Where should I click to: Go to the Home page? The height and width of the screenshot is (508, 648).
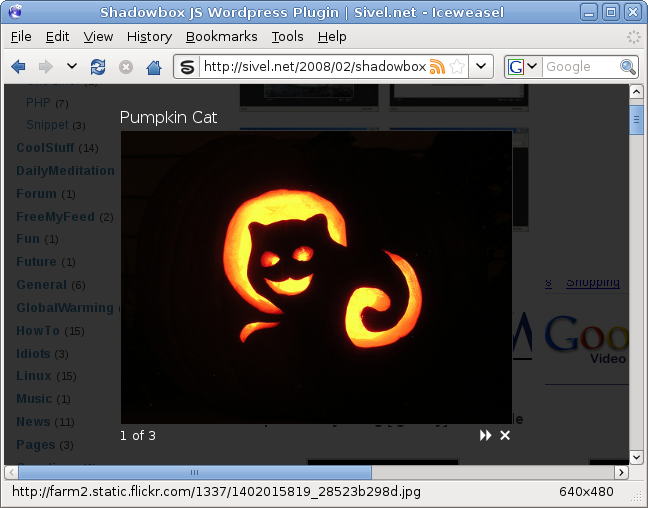point(154,67)
